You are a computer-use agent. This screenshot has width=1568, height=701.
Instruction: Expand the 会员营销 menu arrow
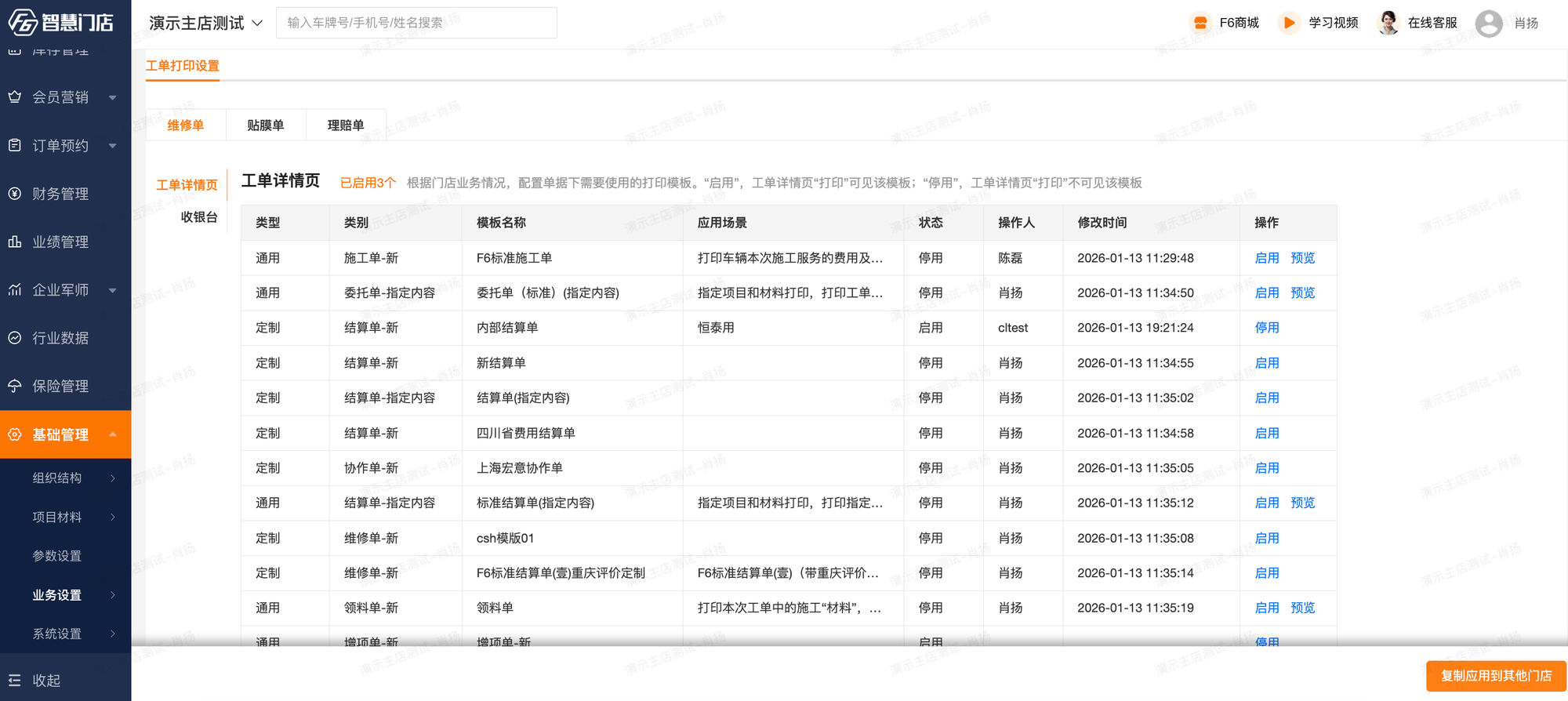[x=113, y=97]
